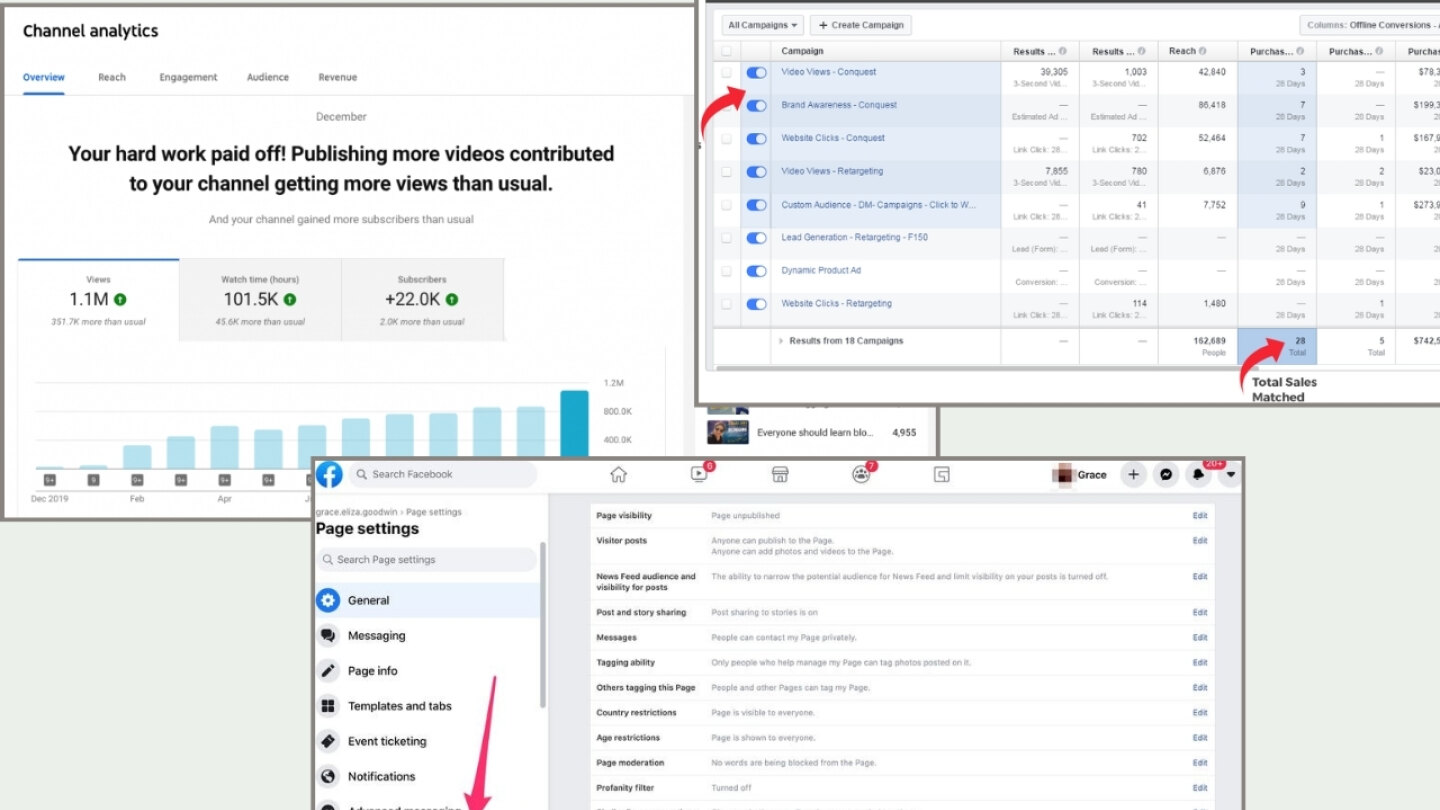This screenshot has width=1440, height=810.
Task: Click the pencil icon beside Page info
Action: 328,671
